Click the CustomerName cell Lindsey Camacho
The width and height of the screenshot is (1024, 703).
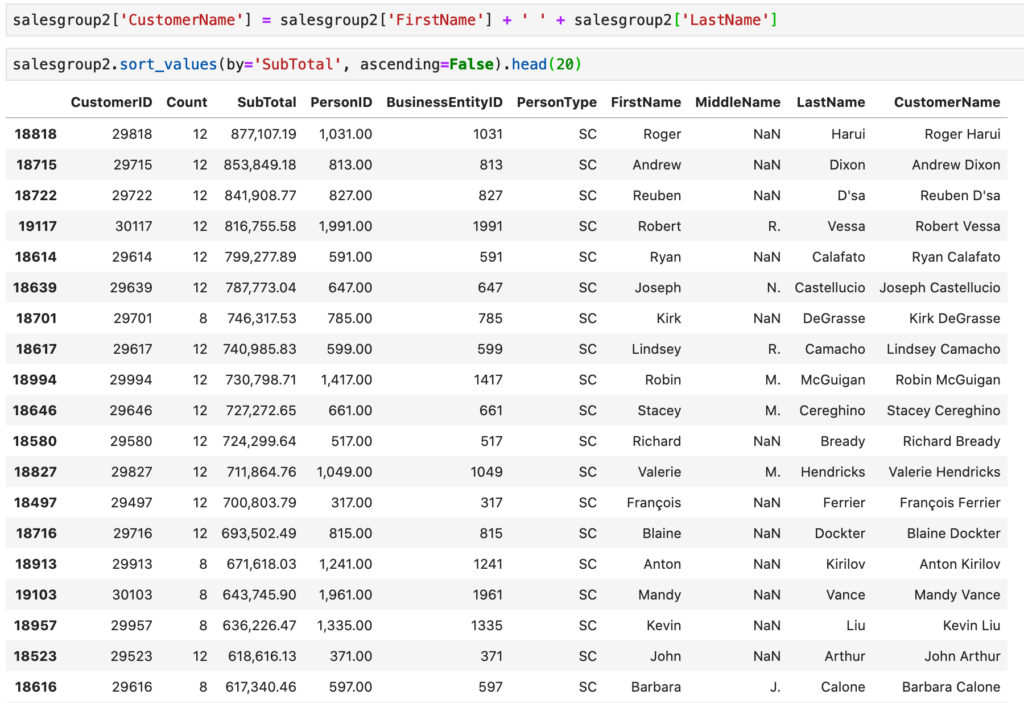[943, 349]
